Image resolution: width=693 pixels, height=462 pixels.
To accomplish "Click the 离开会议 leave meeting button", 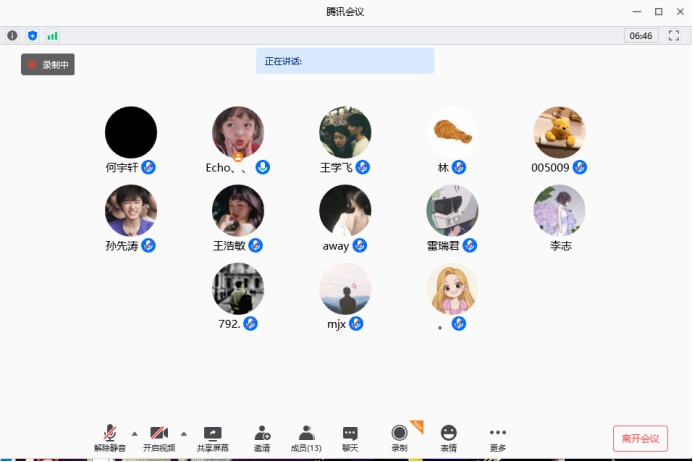I will coord(640,438).
